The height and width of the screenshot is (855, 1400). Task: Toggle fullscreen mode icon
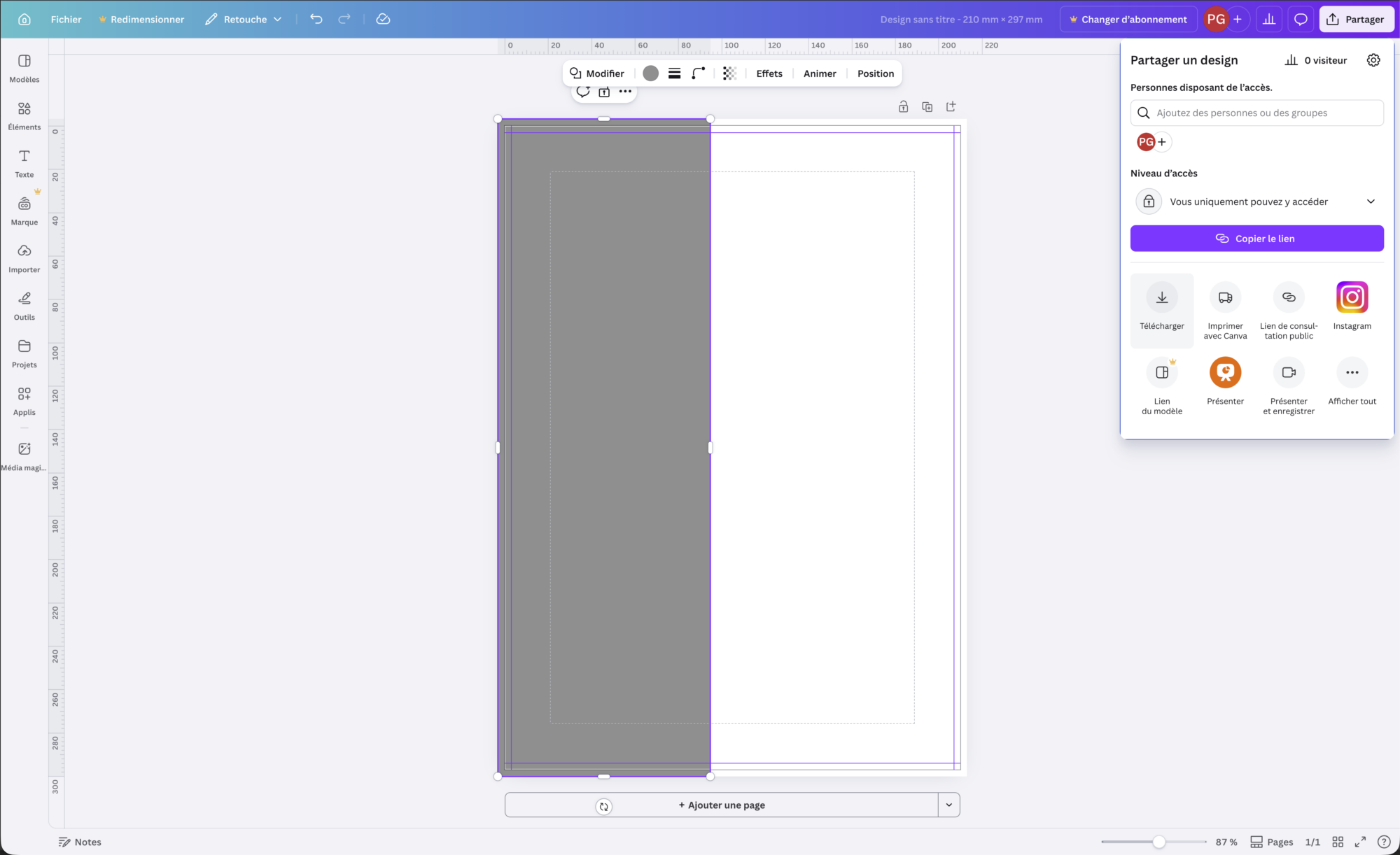click(x=1360, y=842)
